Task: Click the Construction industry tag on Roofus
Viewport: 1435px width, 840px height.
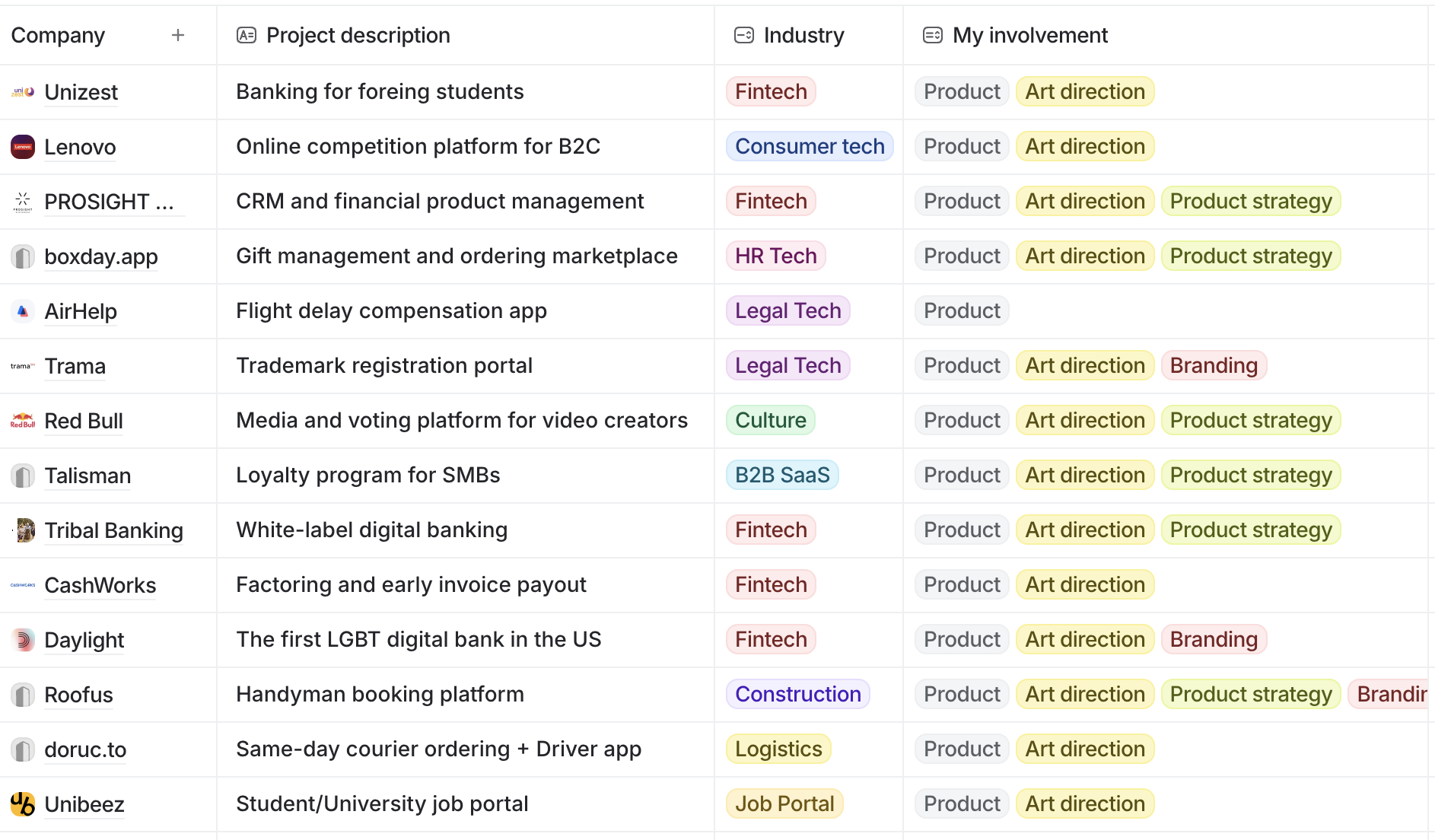Action: [797, 694]
